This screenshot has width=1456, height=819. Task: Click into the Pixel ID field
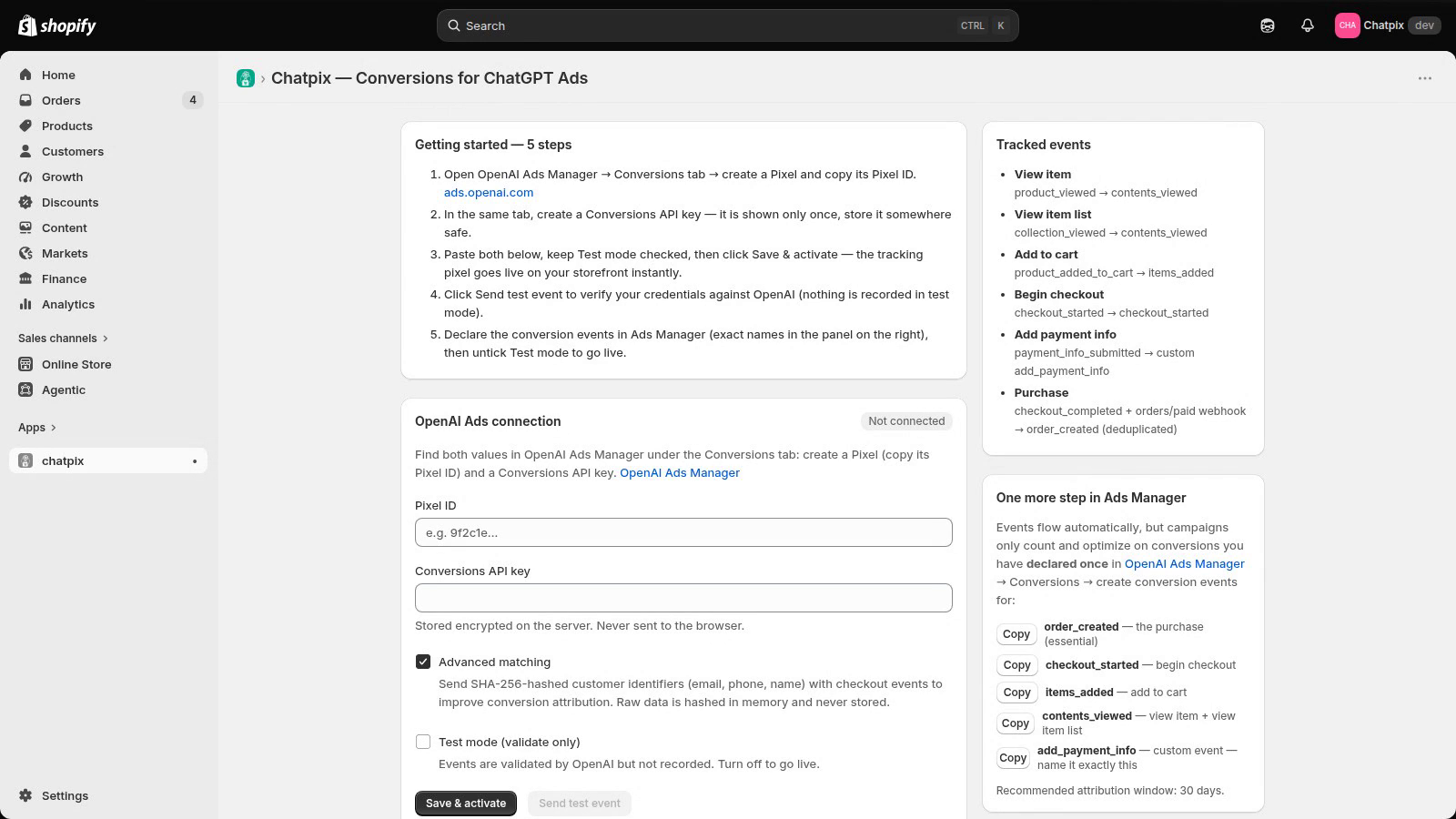683,532
